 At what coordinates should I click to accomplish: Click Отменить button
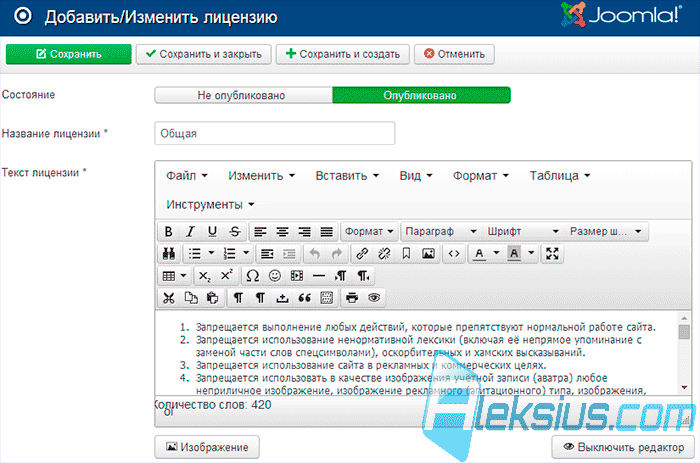454,54
